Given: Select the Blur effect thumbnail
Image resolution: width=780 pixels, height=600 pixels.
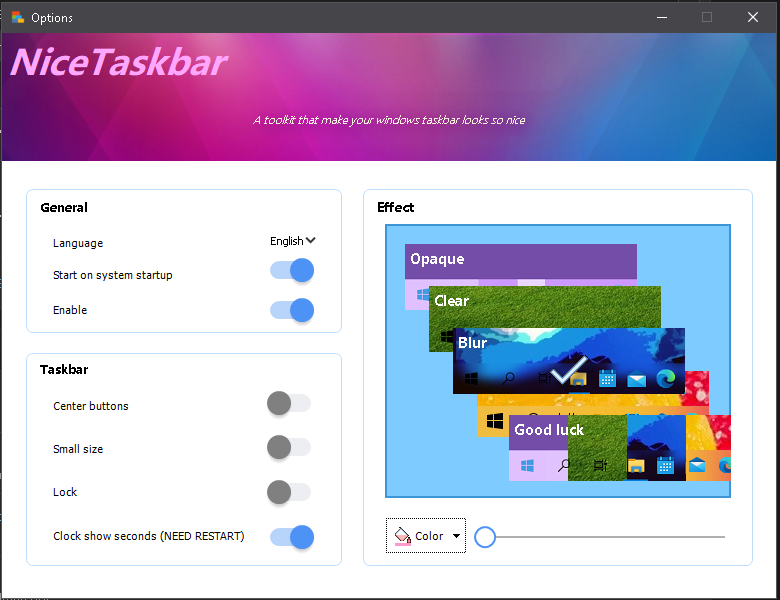Looking at the screenshot, I should (569, 360).
